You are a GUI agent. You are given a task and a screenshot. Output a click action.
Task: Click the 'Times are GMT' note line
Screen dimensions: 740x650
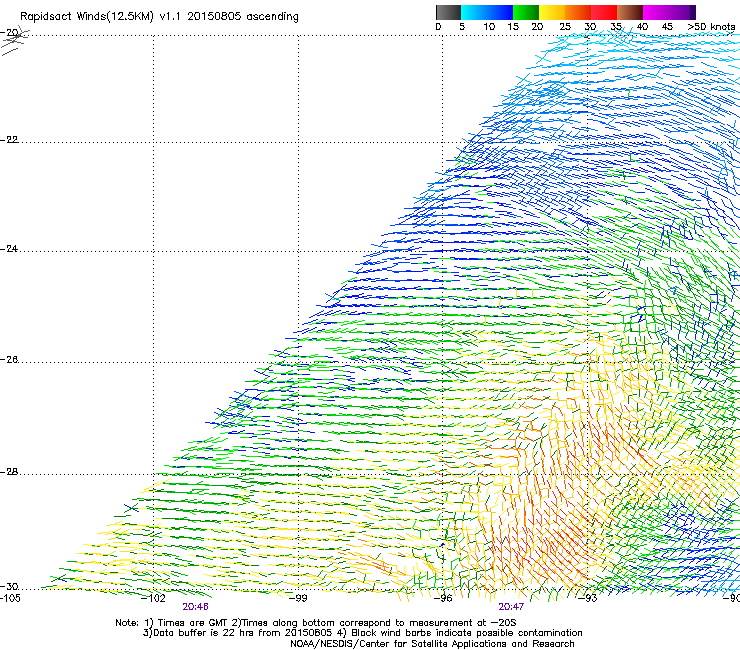(x=316, y=623)
